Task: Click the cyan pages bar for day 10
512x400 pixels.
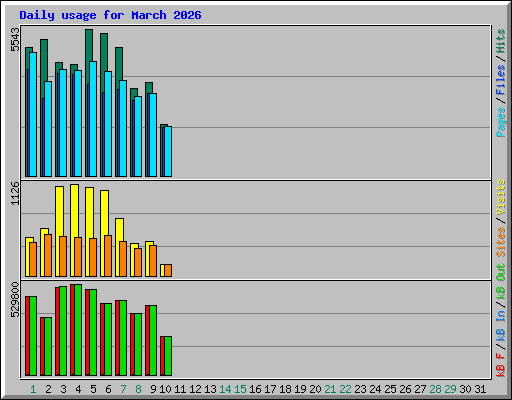Action: tap(168, 151)
